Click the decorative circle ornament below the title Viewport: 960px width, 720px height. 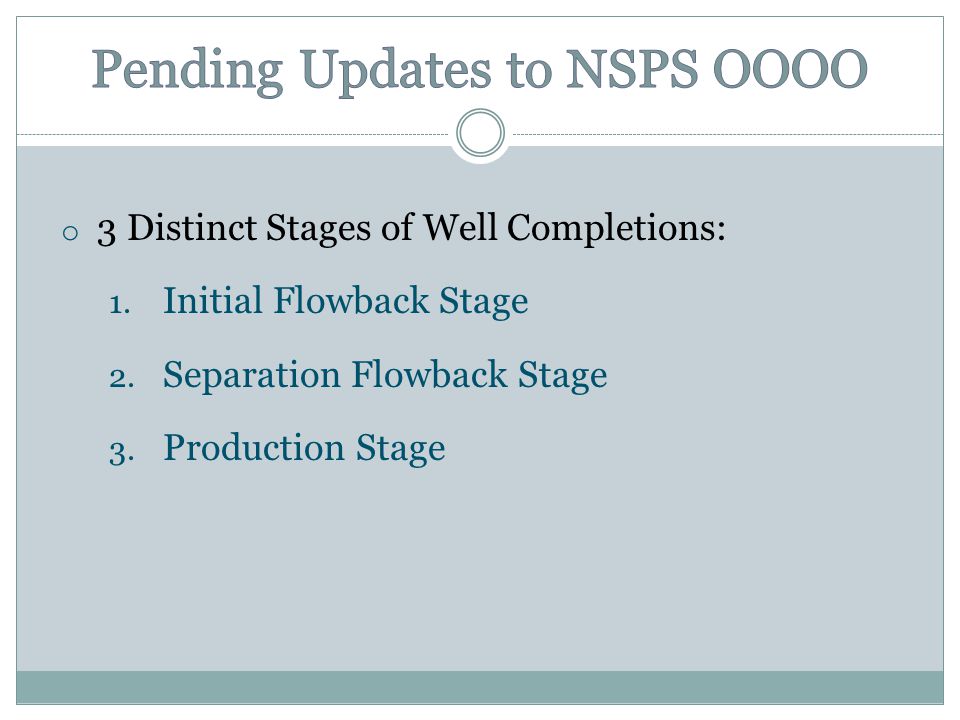pyautogui.click(x=481, y=133)
